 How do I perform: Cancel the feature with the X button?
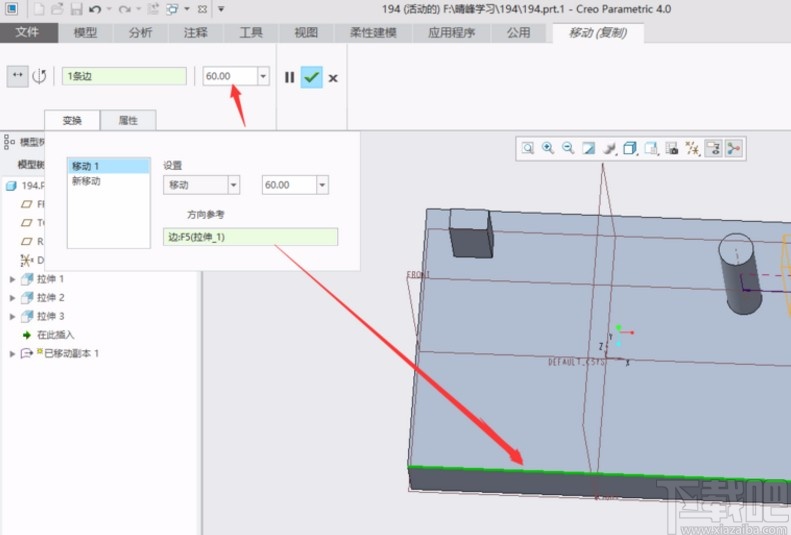(x=333, y=78)
